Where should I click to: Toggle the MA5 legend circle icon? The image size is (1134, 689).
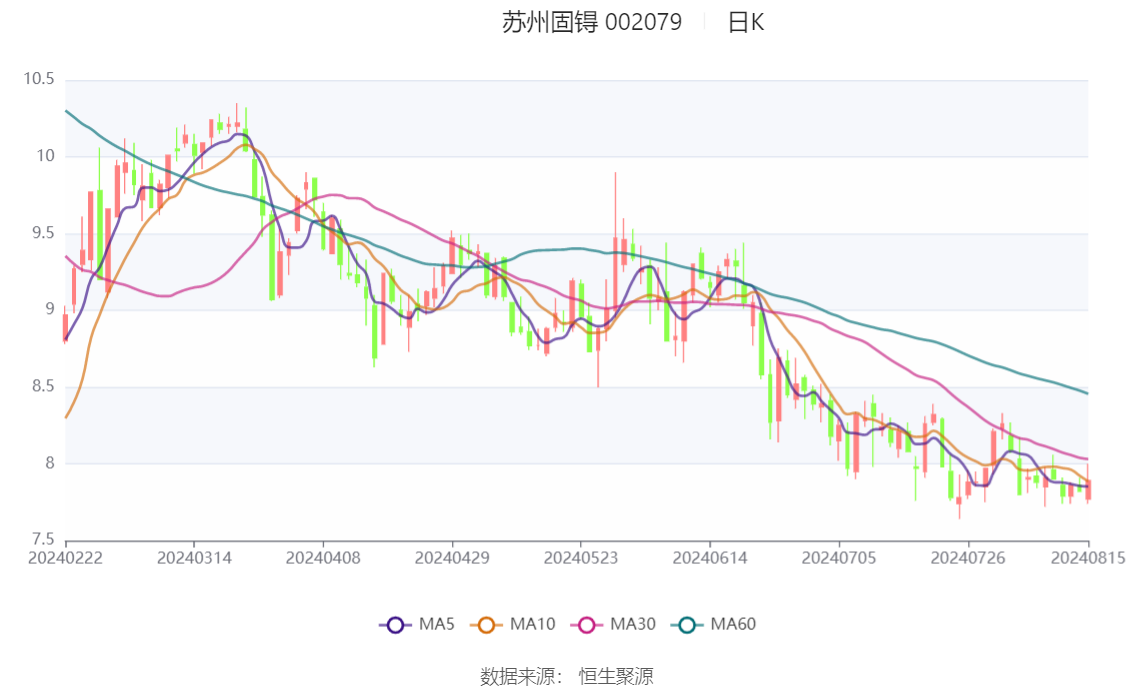395,625
